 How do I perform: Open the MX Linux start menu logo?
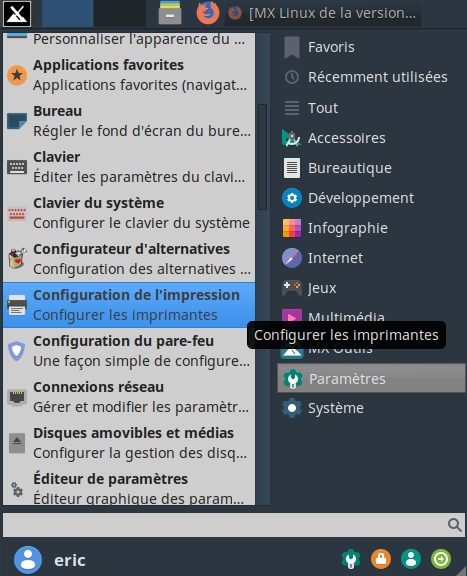(x=17, y=14)
